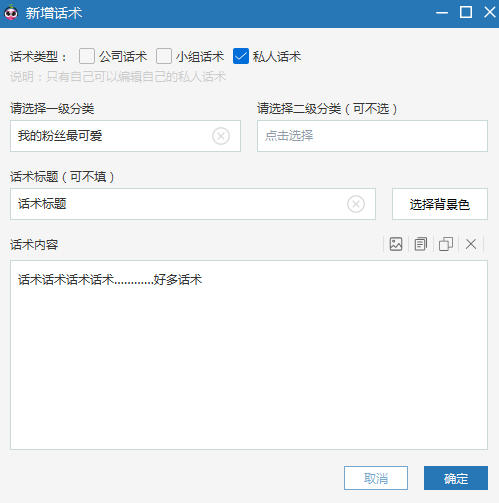Click the document template icon above content
The width and height of the screenshot is (499, 503).
421,244
